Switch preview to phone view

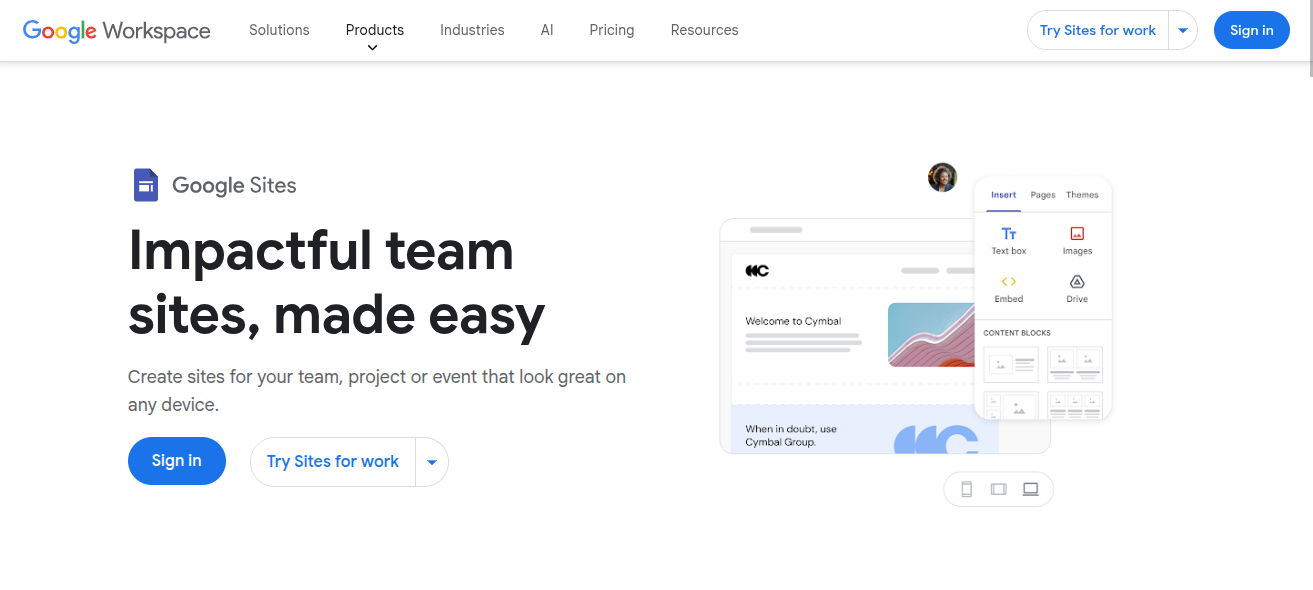pos(966,489)
